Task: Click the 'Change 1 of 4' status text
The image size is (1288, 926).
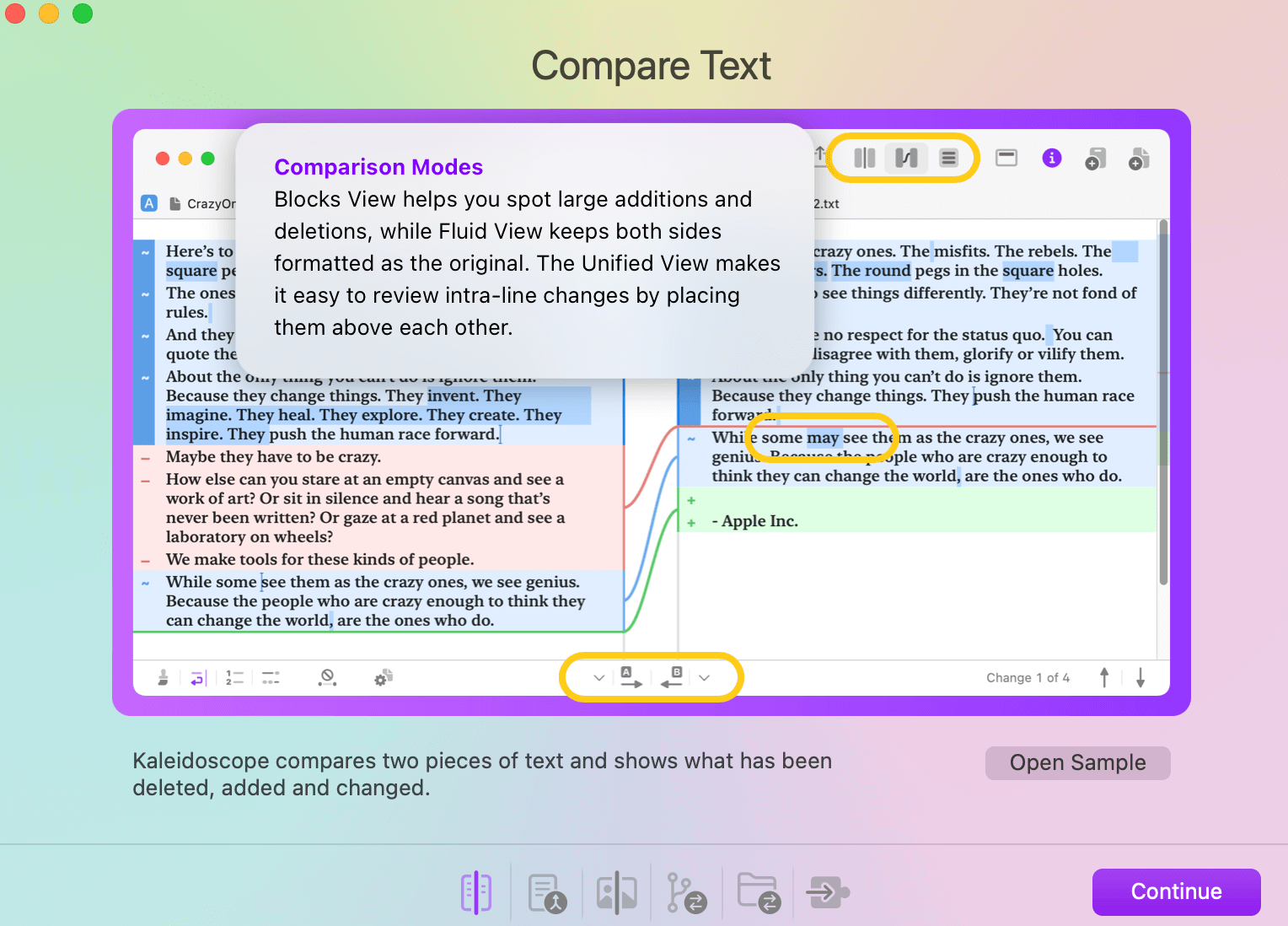Action: (1028, 678)
